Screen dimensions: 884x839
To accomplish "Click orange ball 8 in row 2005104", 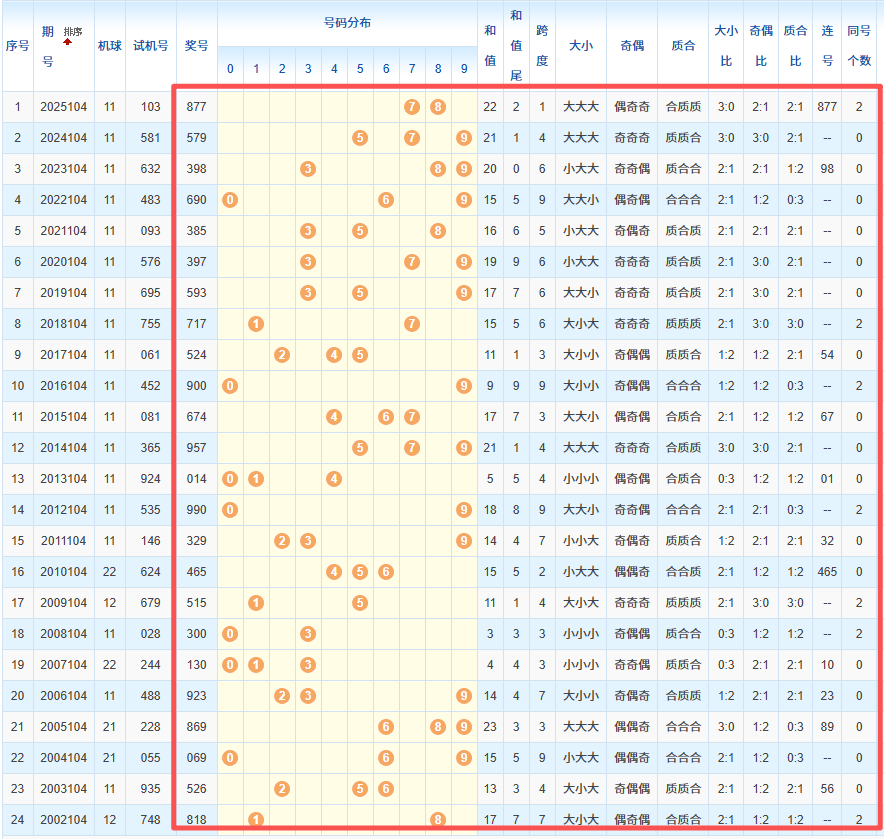I will click(x=438, y=728).
